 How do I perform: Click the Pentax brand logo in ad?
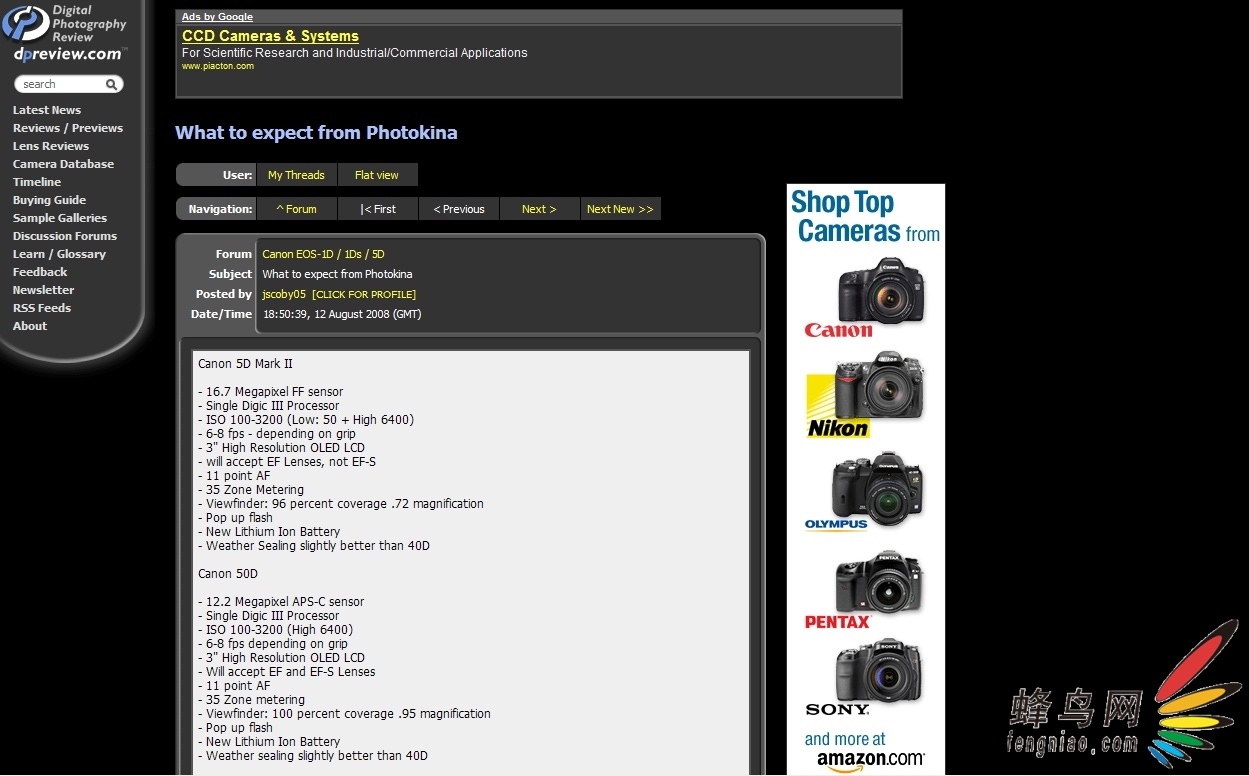point(838,622)
